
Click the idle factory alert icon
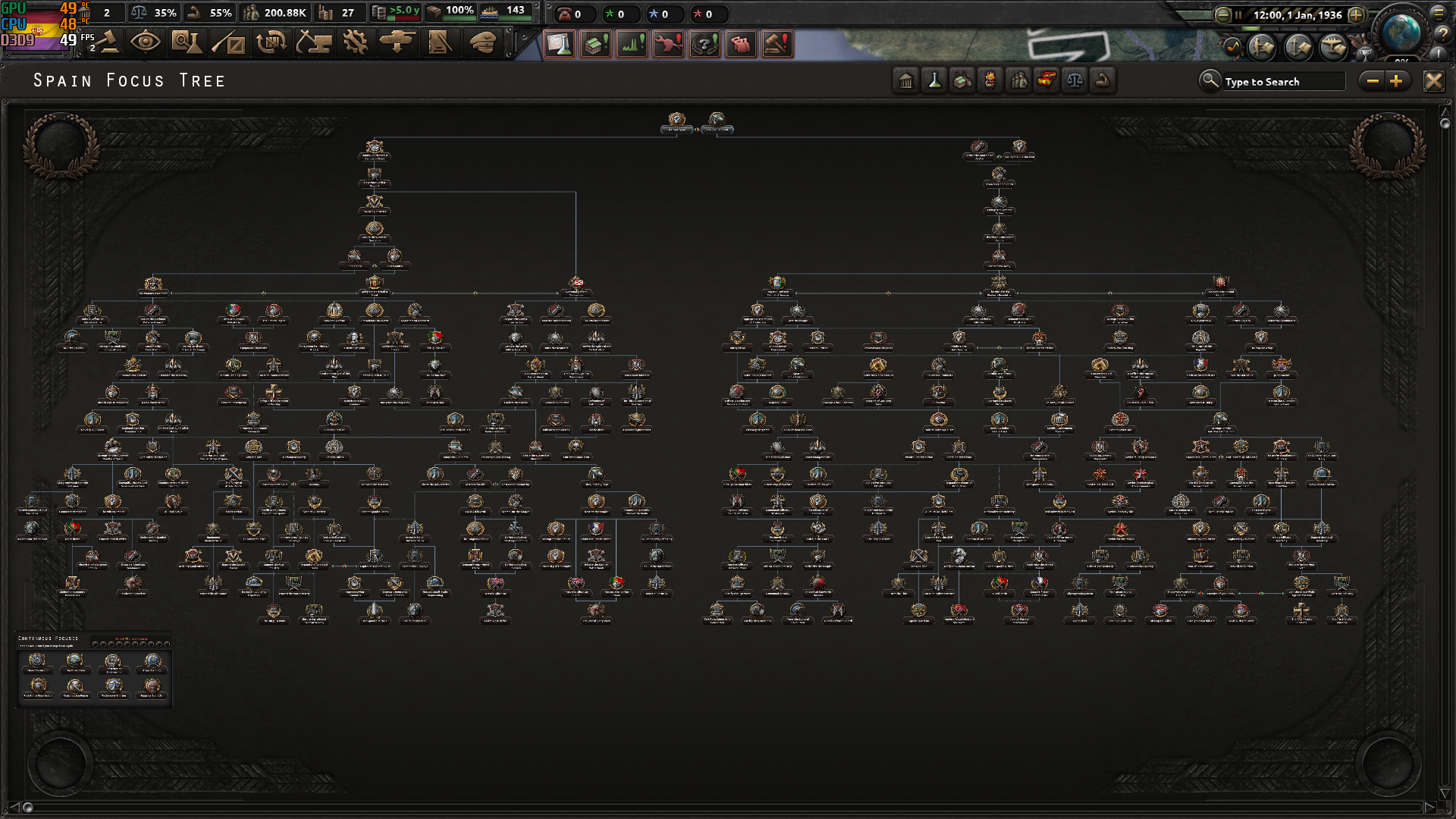596,44
